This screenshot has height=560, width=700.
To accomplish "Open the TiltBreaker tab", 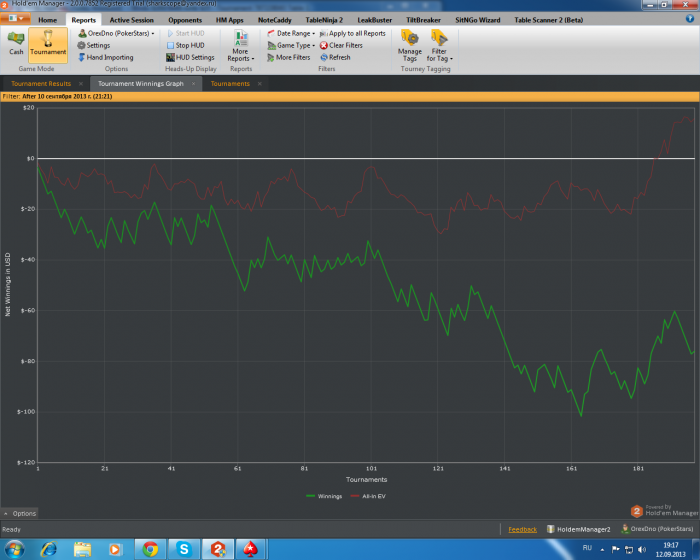I will click(x=423, y=20).
